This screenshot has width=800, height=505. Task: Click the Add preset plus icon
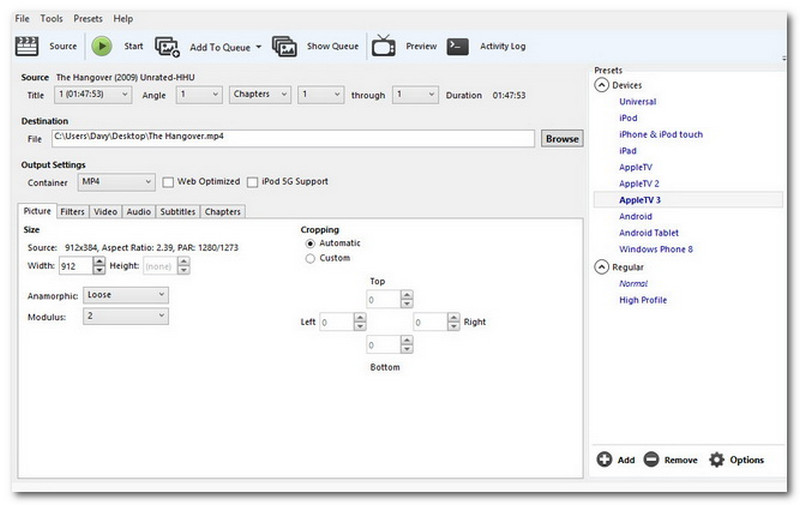click(x=604, y=460)
